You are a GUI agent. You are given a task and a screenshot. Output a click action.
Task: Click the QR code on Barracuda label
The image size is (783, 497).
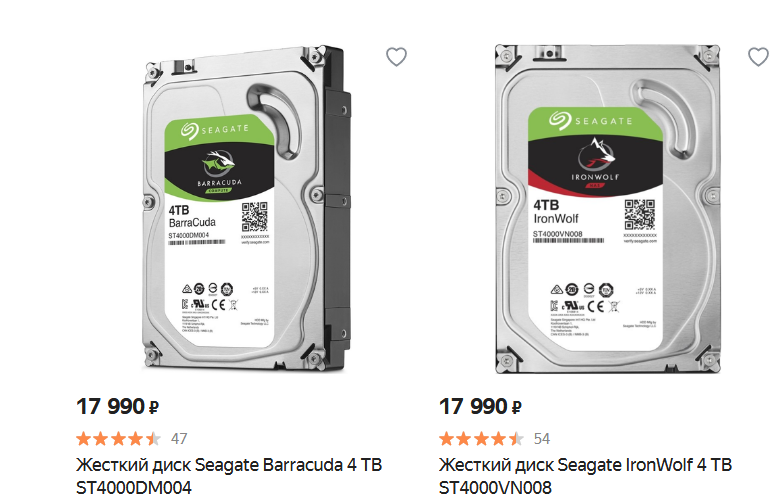click(255, 217)
